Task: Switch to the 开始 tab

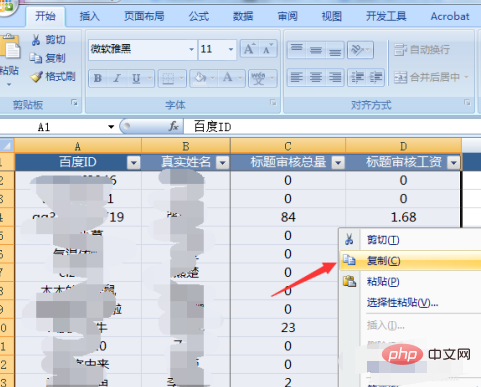Action: [45, 16]
